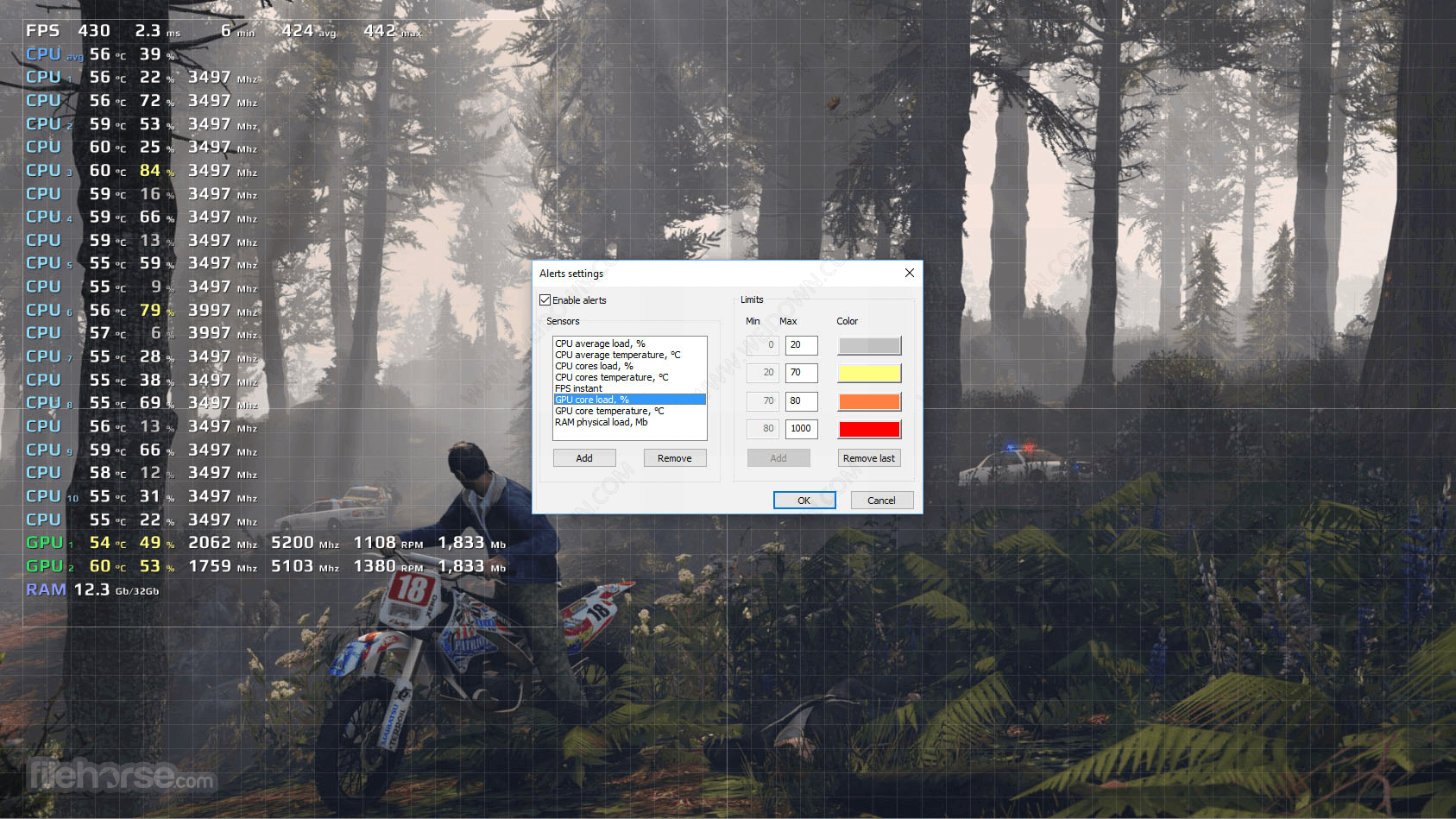This screenshot has width=1456, height=819.
Task: Open the gray color swatch
Action: pyautogui.click(x=869, y=345)
